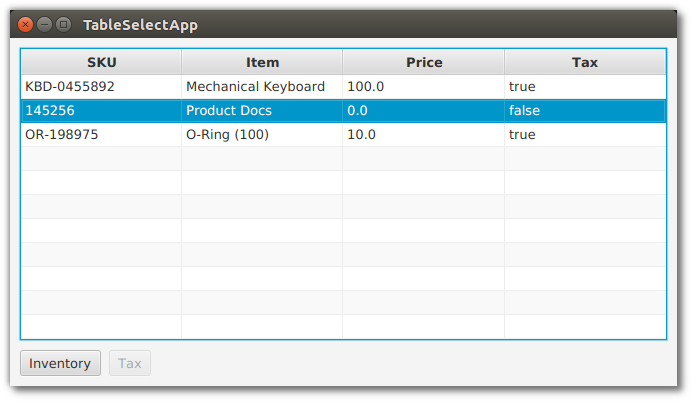
Task: Click tax value of Mechanical Keyboard row
Action: point(522,87)
